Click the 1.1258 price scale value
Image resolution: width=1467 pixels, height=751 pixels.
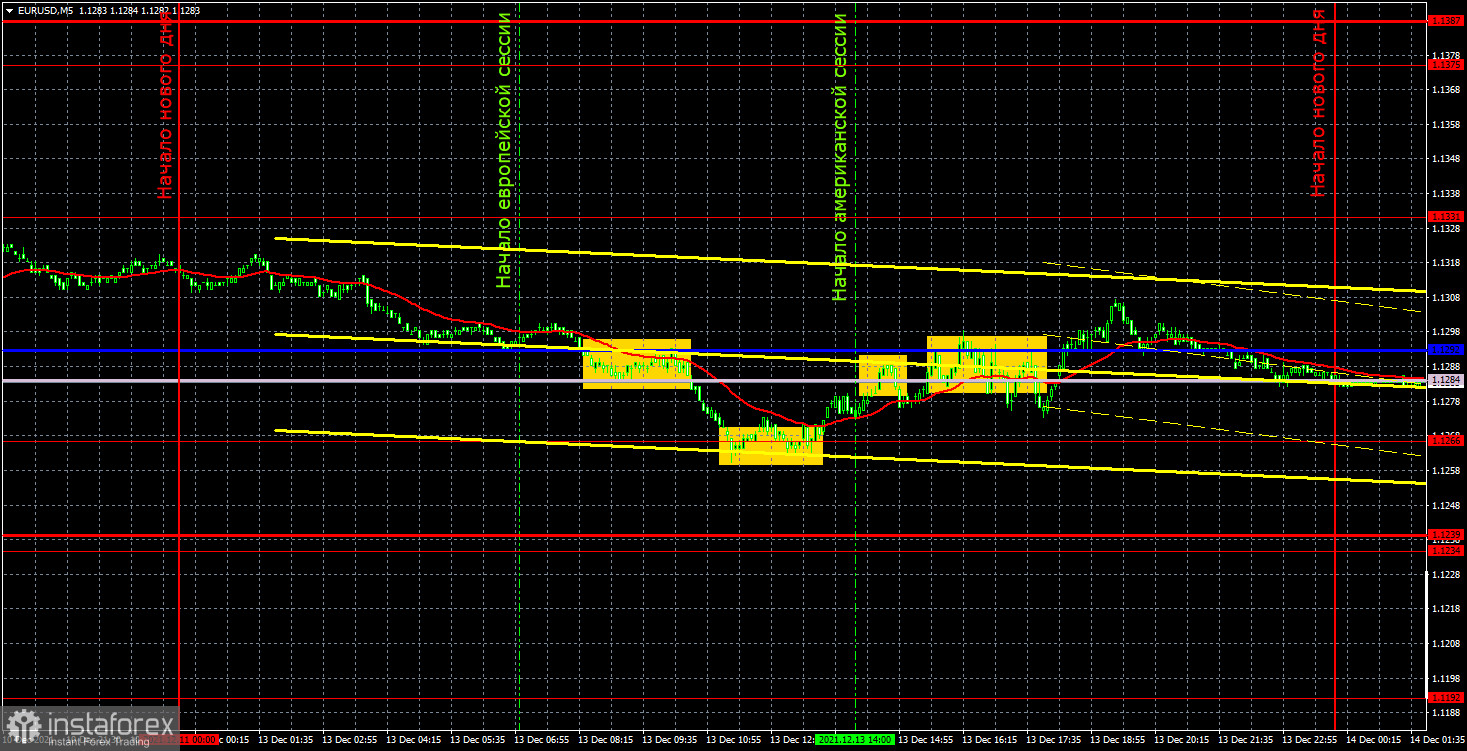tap(1446, 470)
